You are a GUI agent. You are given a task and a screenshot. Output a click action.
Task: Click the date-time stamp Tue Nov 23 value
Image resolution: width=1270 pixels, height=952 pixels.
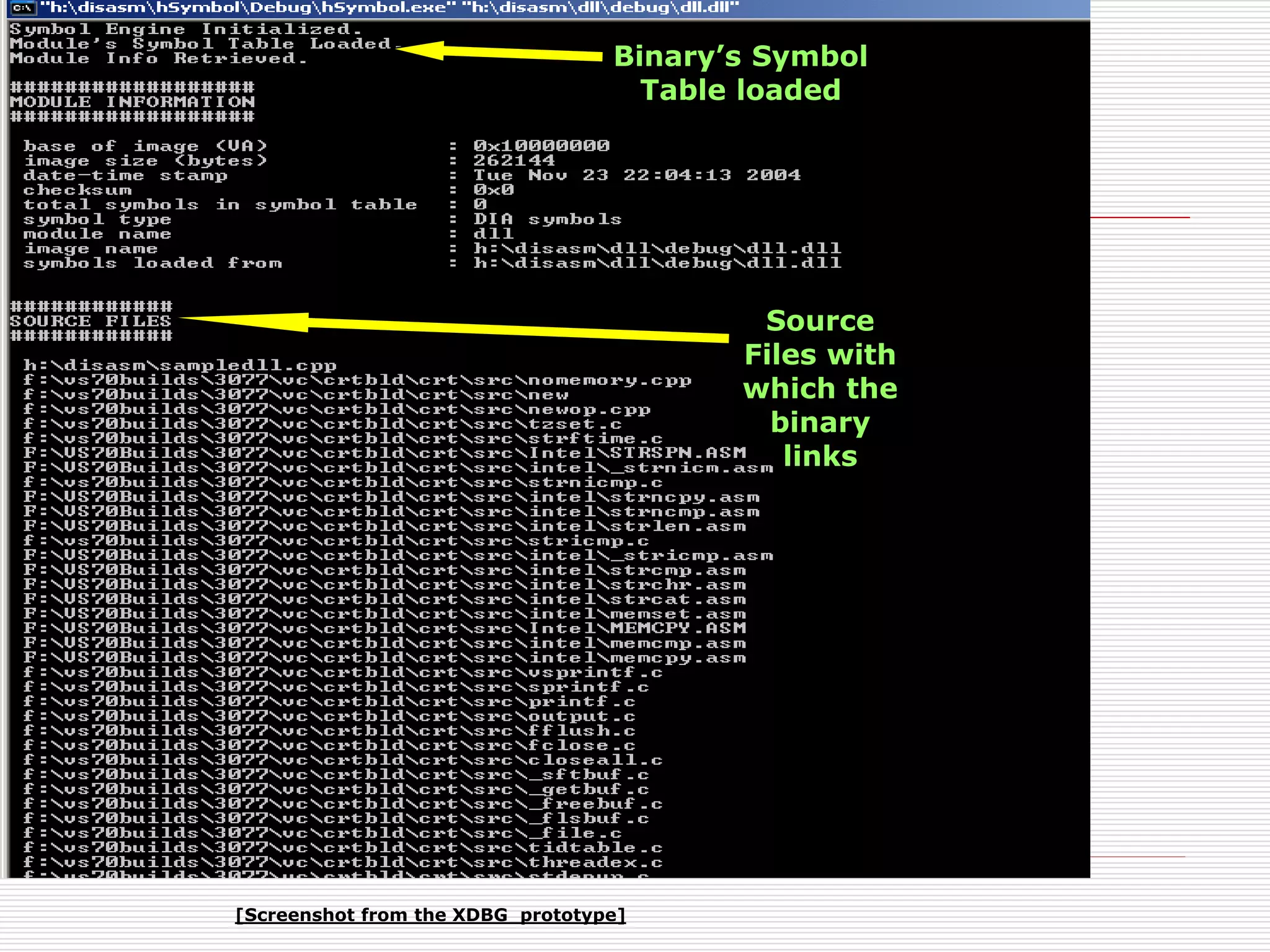(637, 175)
